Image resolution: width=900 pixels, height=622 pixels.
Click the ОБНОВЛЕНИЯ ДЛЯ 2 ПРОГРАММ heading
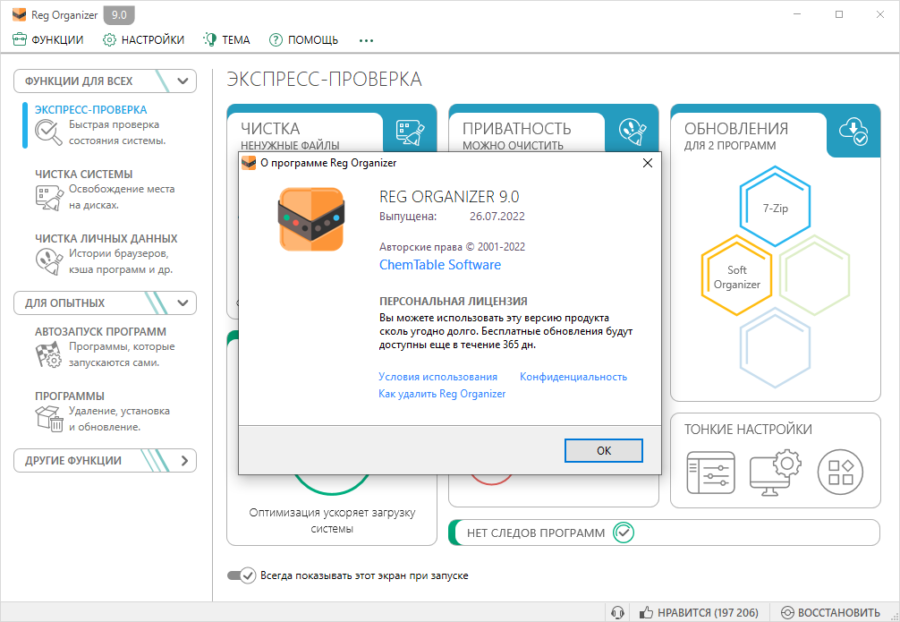[x=736, y=136]
